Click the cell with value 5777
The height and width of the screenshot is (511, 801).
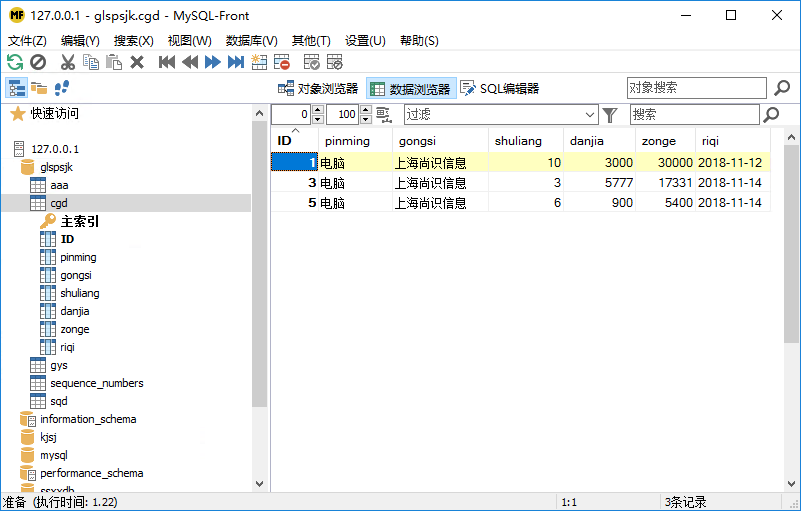tap(599, 182)
